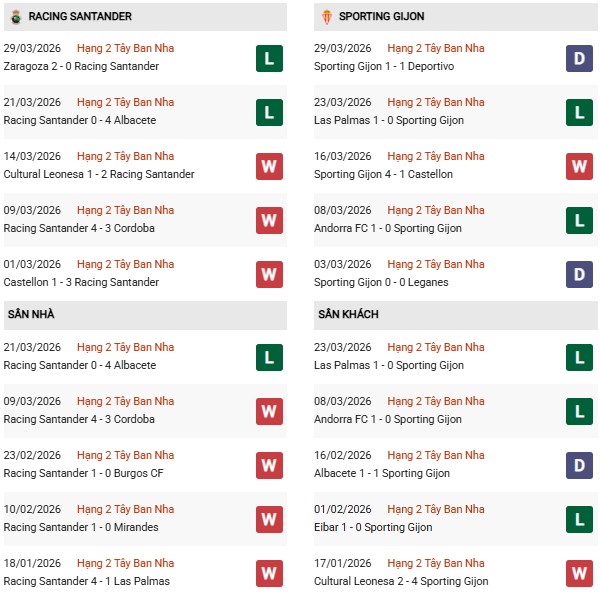Select the SÂN KHÁCH section header
Viewport: 600px width, 595px height.
pos(349,314)
